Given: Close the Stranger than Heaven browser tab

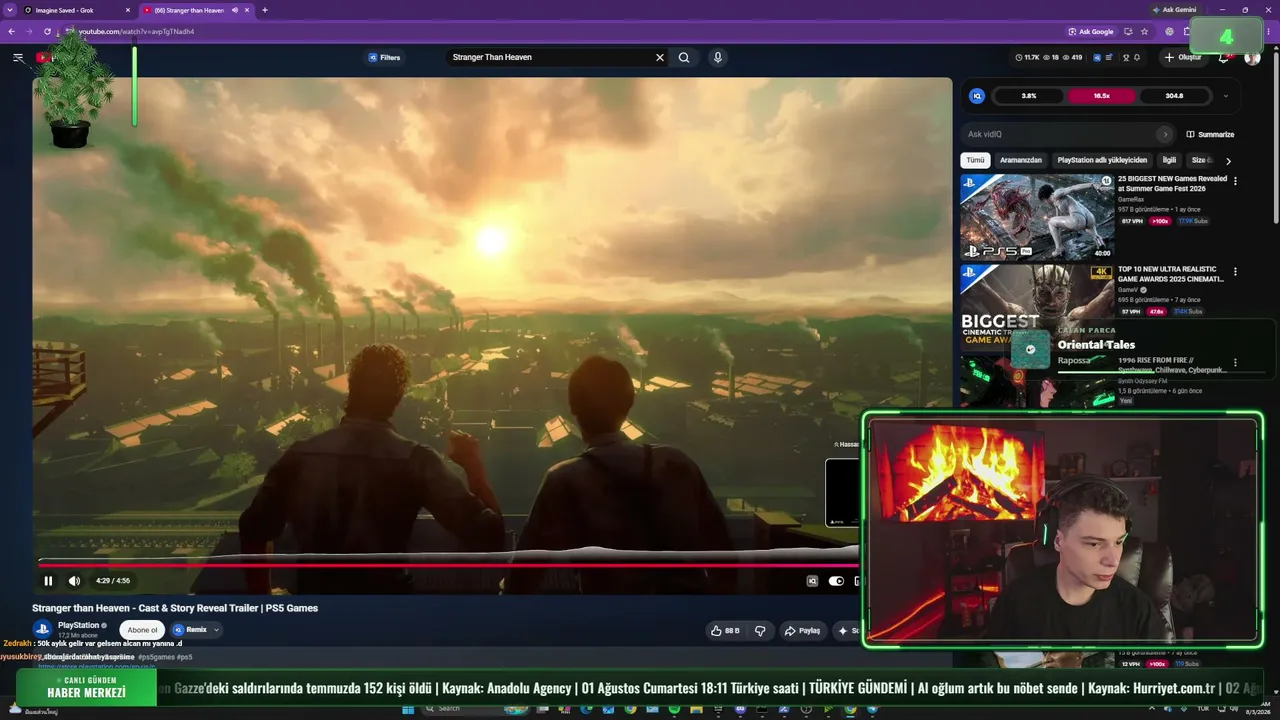Looking at the screenshot, I should coord(248,10).
